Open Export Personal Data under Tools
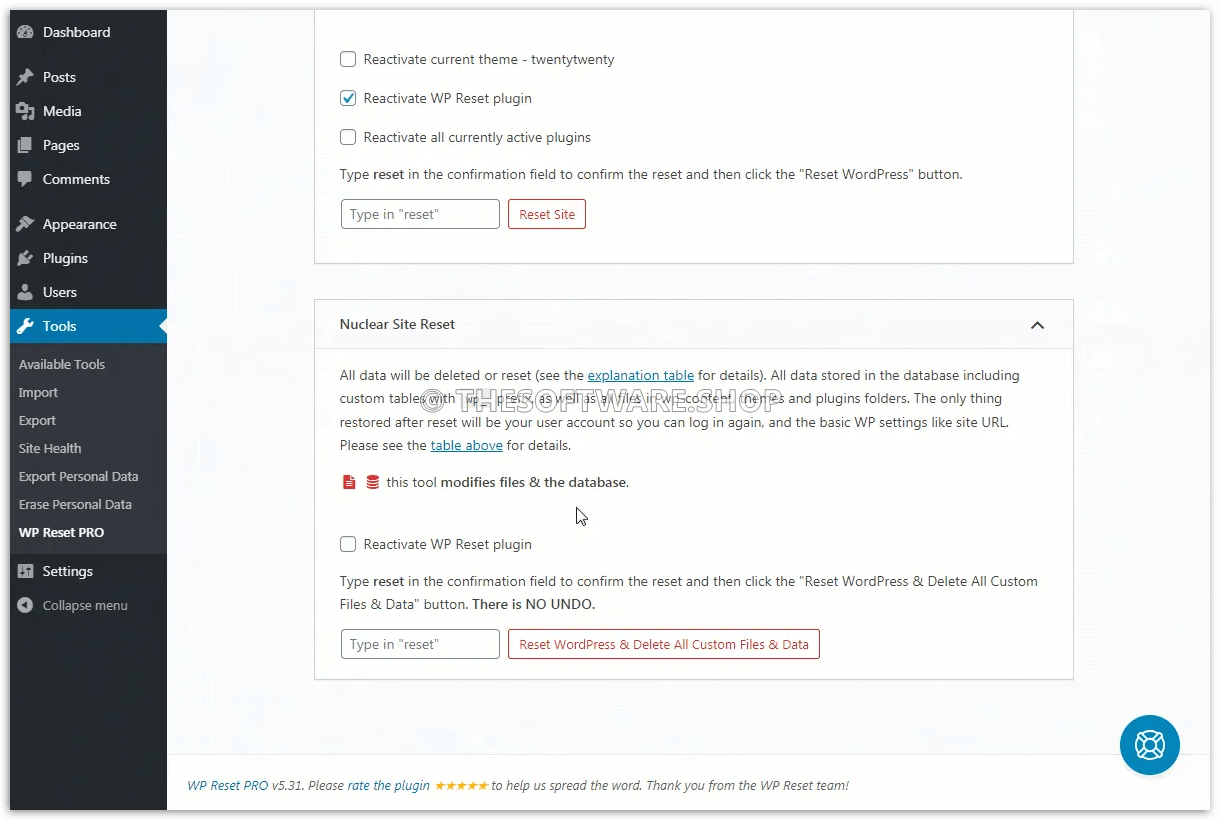Viewport: 1220px width, 820px height. [78, 476]
